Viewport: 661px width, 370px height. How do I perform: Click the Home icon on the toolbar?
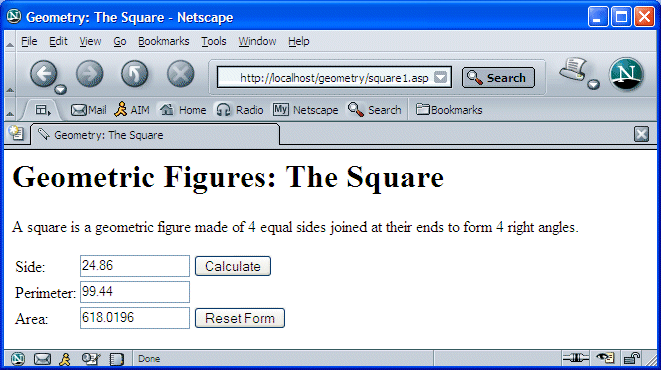(183, 110)
